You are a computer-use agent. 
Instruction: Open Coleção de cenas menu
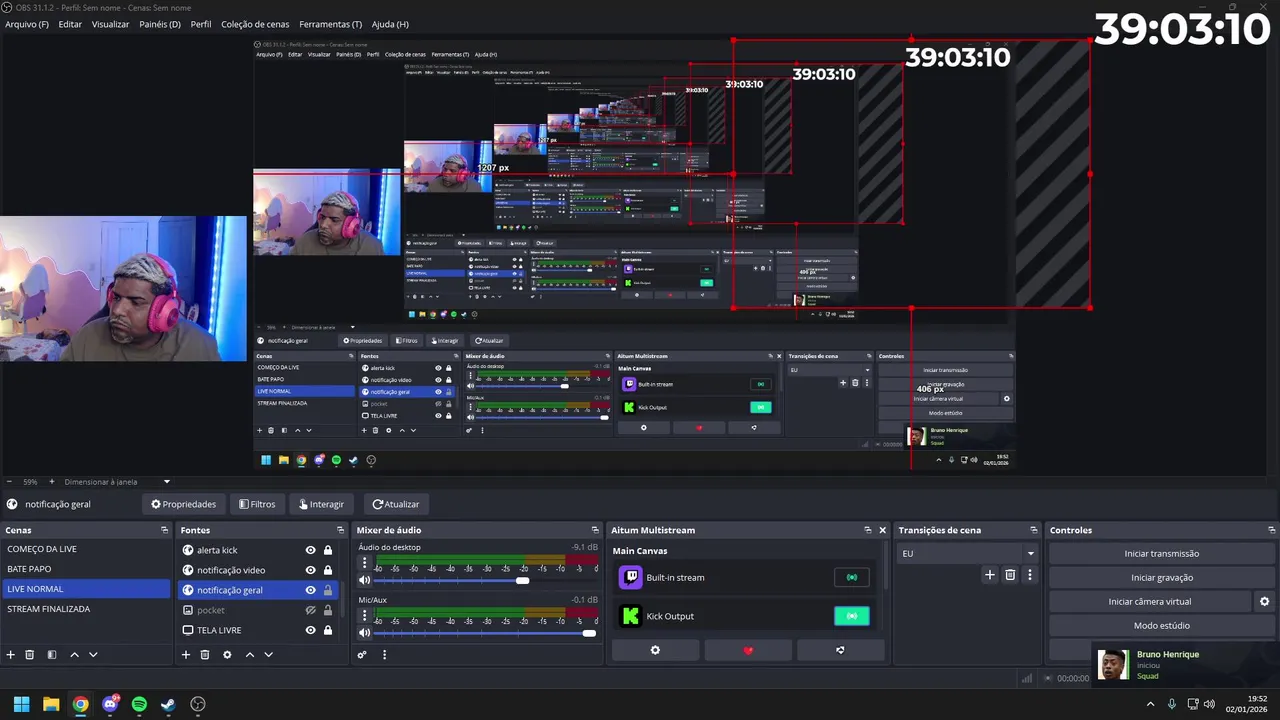pyautogui.click(x=255, y=24)
